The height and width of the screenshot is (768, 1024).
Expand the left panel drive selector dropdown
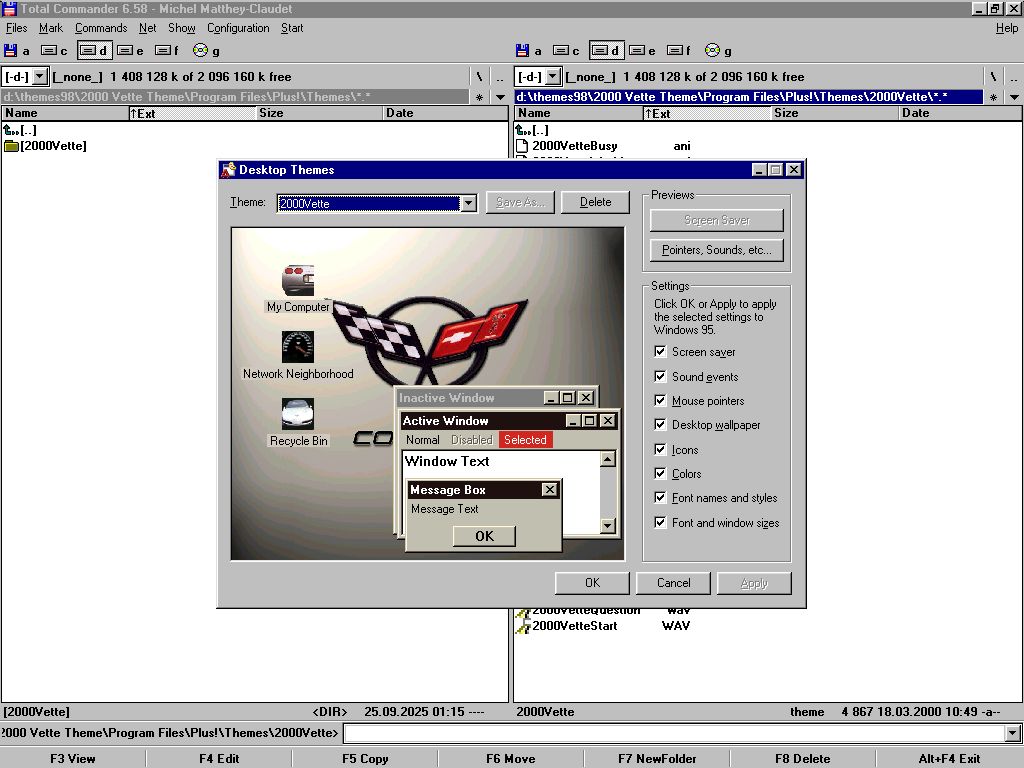click(40, 76)
